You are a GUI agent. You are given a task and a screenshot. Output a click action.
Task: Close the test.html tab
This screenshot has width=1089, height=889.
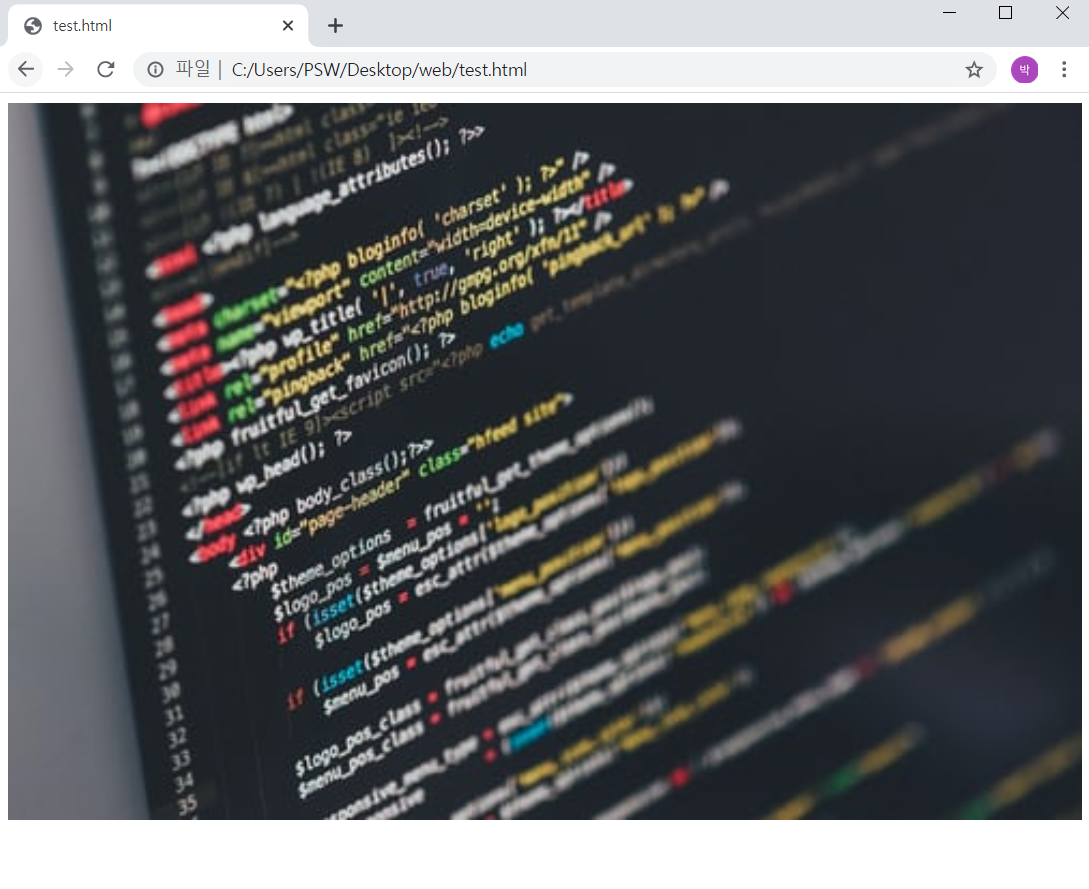(x=288, y=26)
